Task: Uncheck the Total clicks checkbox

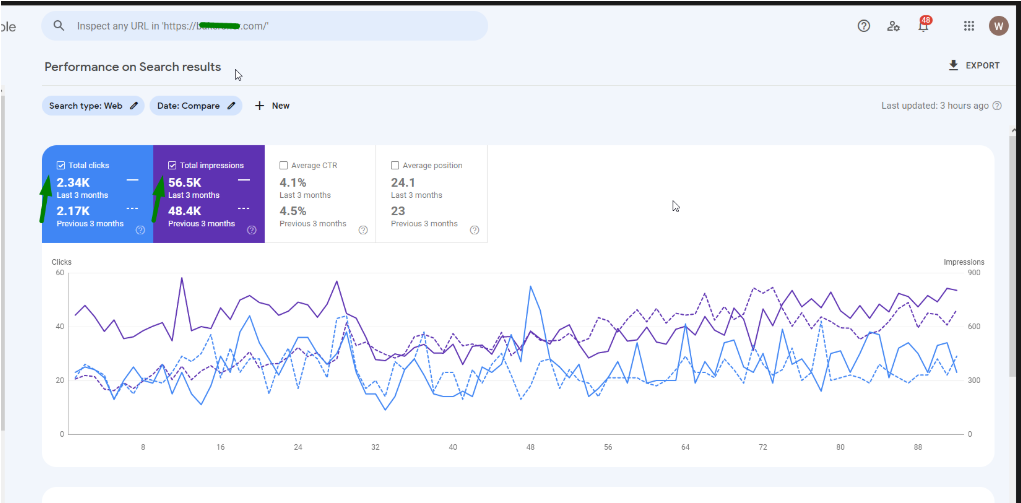Action: (62, 165)
